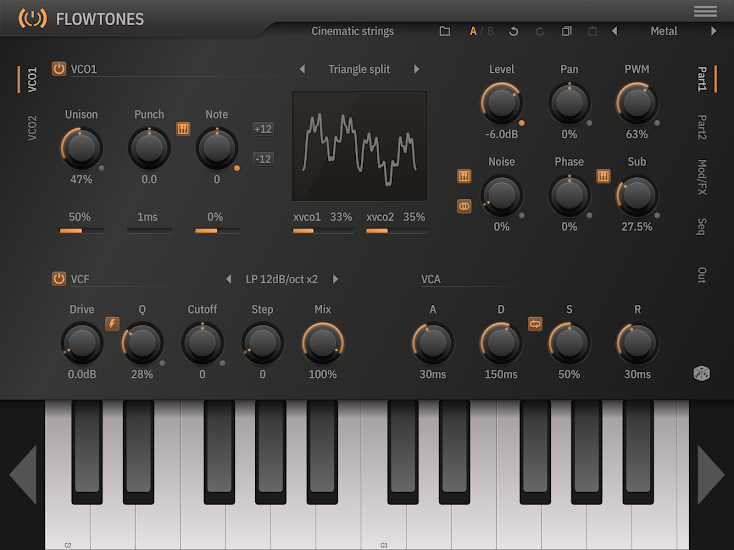Click the modulation dot beside the Note knob
Image resolution: width=734 pixels, height=550 pixels.
coord(237,168)
